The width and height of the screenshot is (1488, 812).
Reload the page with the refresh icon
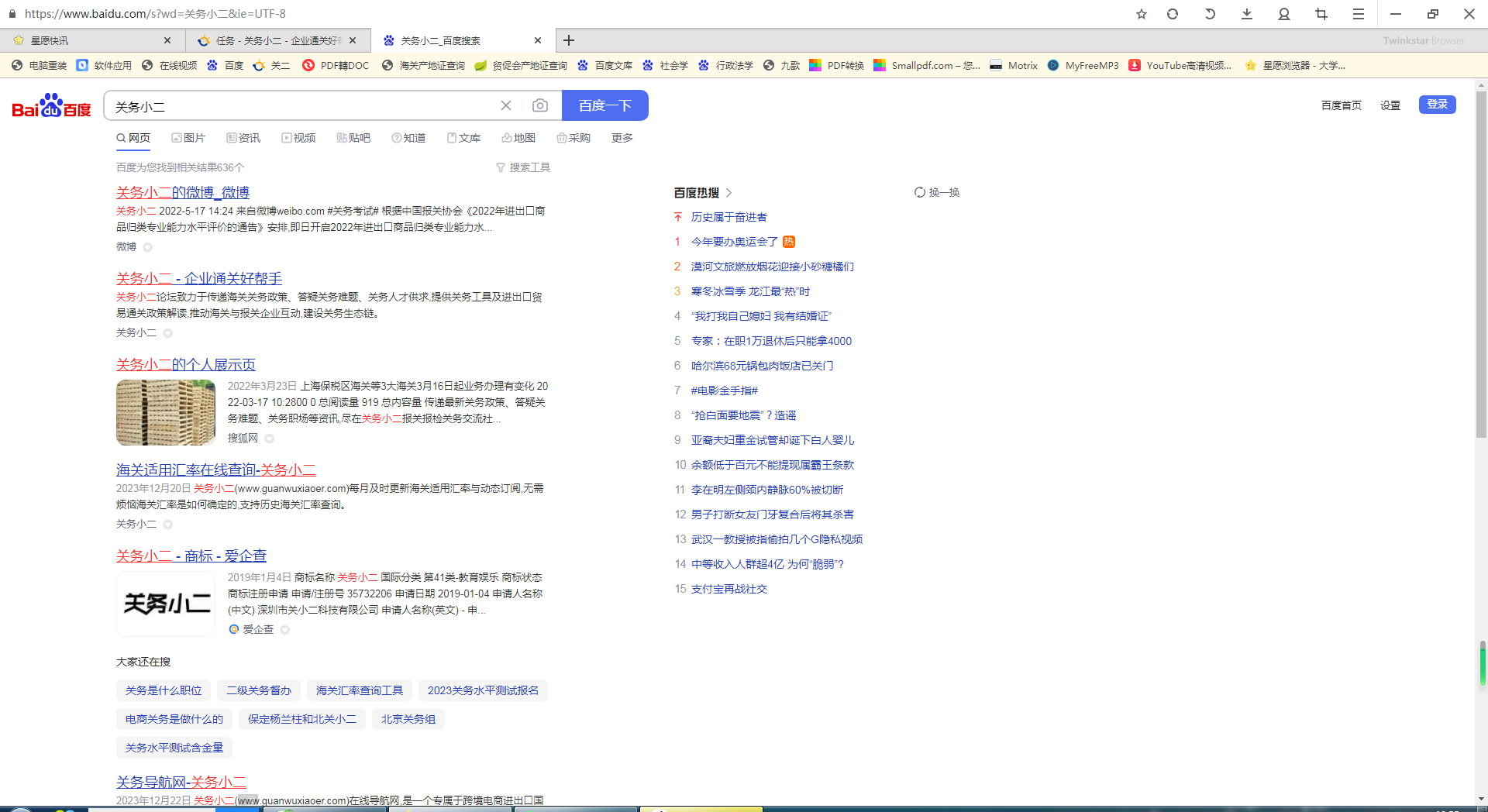click(1173, 14)
